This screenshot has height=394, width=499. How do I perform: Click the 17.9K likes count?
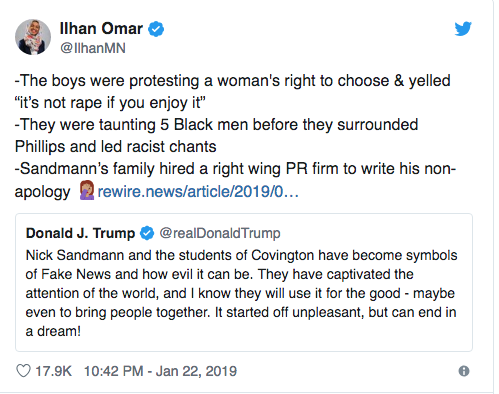[53, 371]
